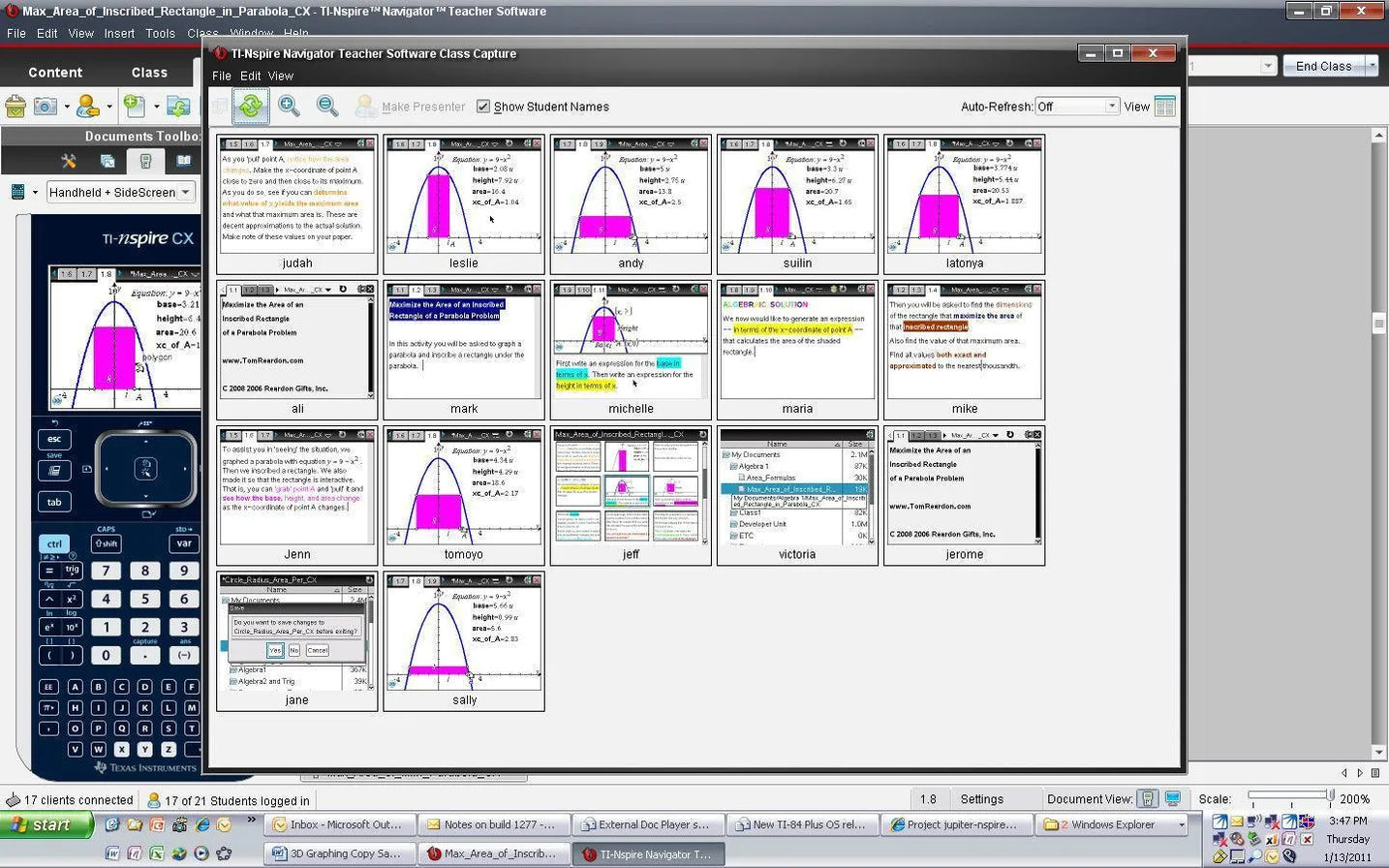Click the Refresh class capture icon
The height and width of the screenshot is (868, 1389).
[251, 107]
